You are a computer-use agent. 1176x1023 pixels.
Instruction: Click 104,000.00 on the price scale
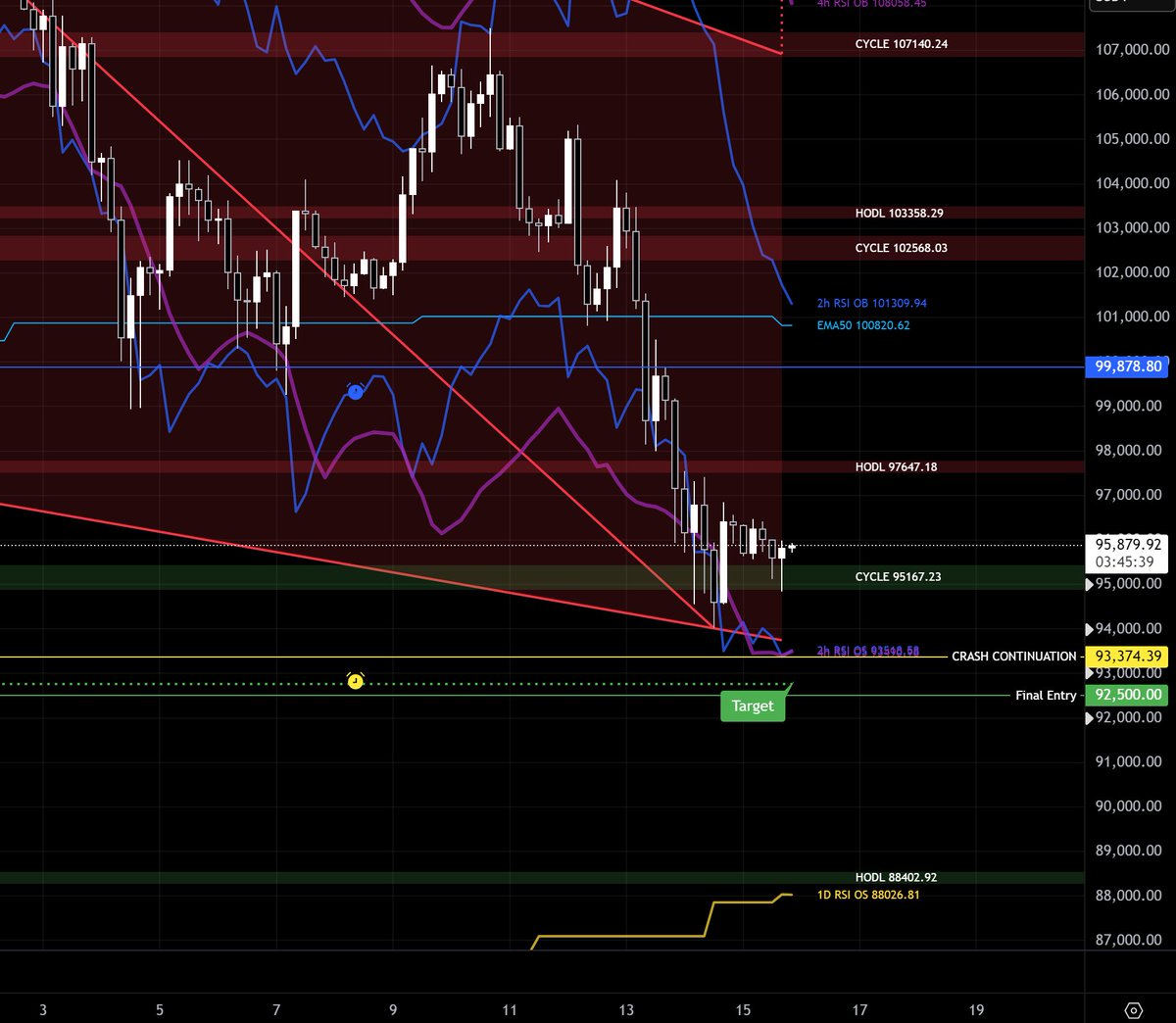(1132, 183)
